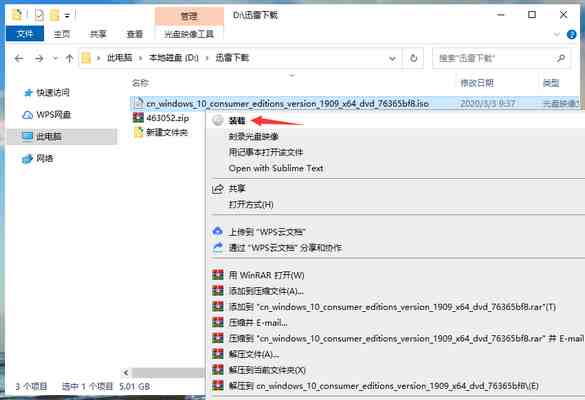Extract to current folder (X) entry

tap(267, 370)
